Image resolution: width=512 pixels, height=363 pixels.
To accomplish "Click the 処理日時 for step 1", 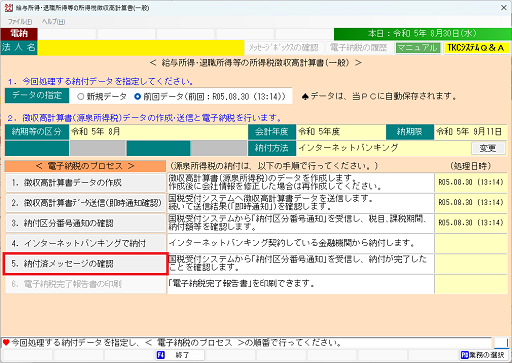I will click(x=471, y=182).
